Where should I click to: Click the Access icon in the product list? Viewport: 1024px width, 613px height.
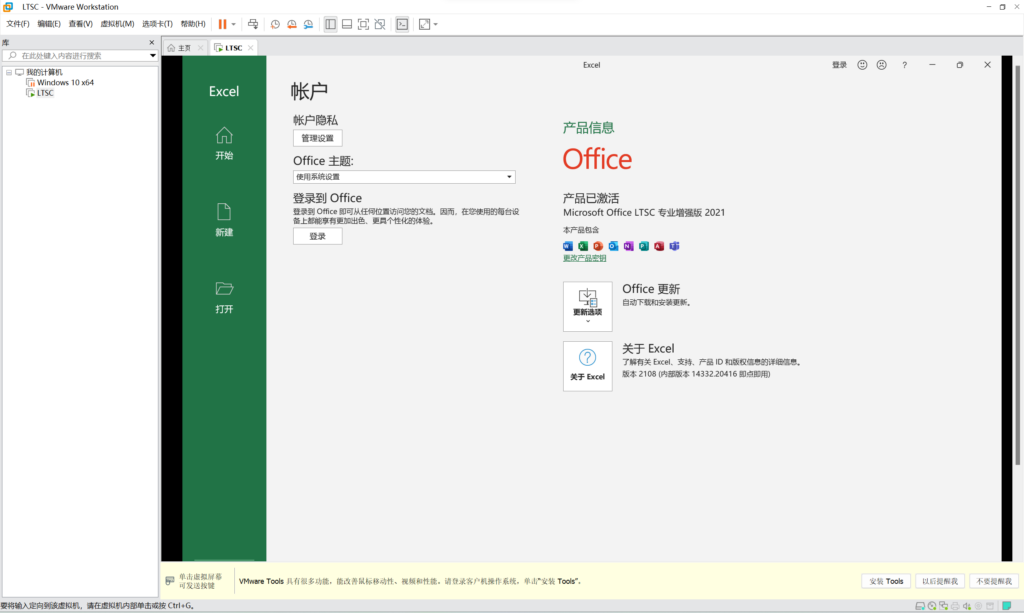point(659,246)
